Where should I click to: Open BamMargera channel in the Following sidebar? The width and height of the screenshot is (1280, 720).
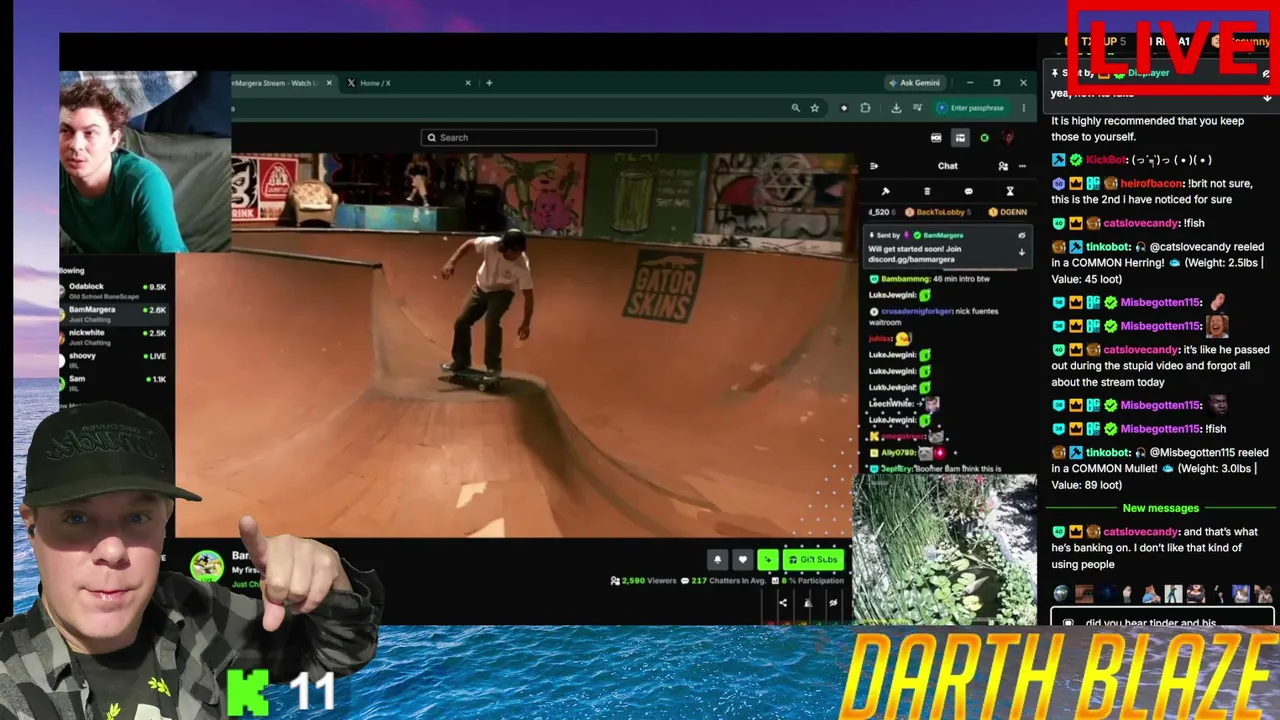pos(112,314)
